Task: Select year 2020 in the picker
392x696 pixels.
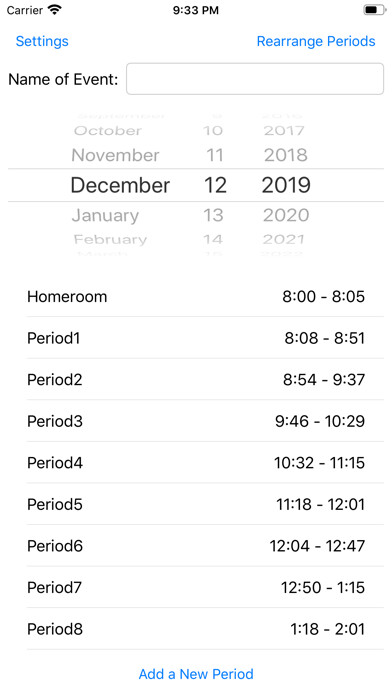Action: 286,215
